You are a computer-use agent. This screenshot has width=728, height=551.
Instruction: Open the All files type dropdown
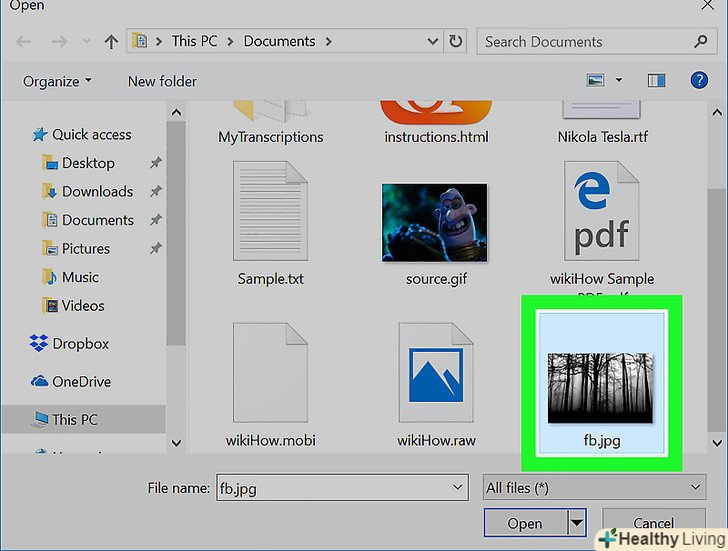(x=594, y=488)
